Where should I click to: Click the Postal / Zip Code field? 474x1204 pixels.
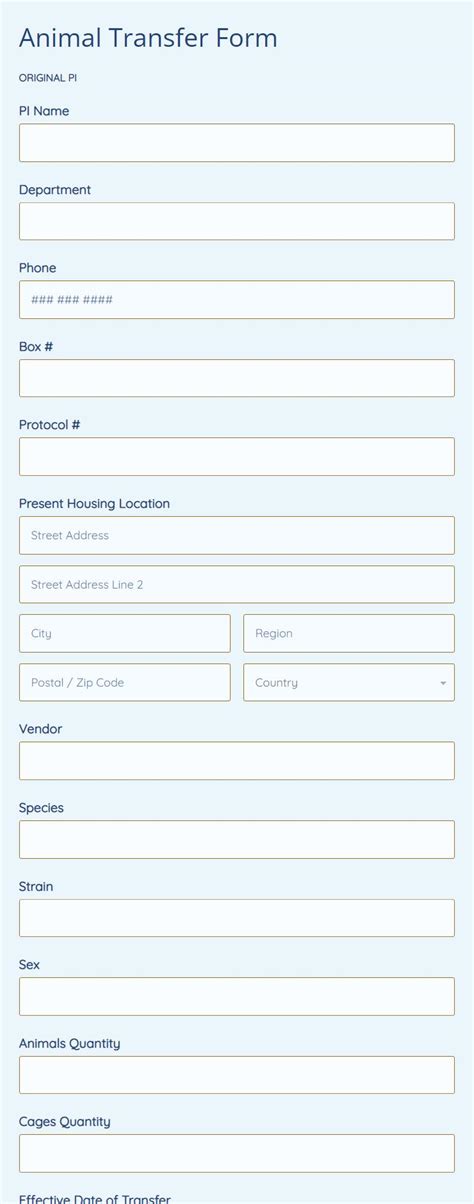click(125, 682)
